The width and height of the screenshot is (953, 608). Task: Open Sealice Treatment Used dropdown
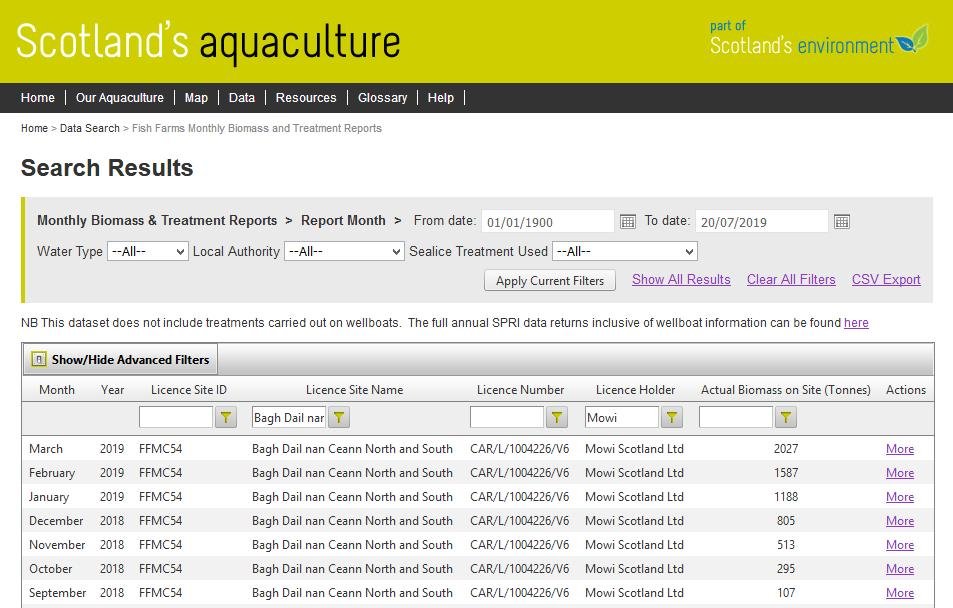tap(624, 251)
